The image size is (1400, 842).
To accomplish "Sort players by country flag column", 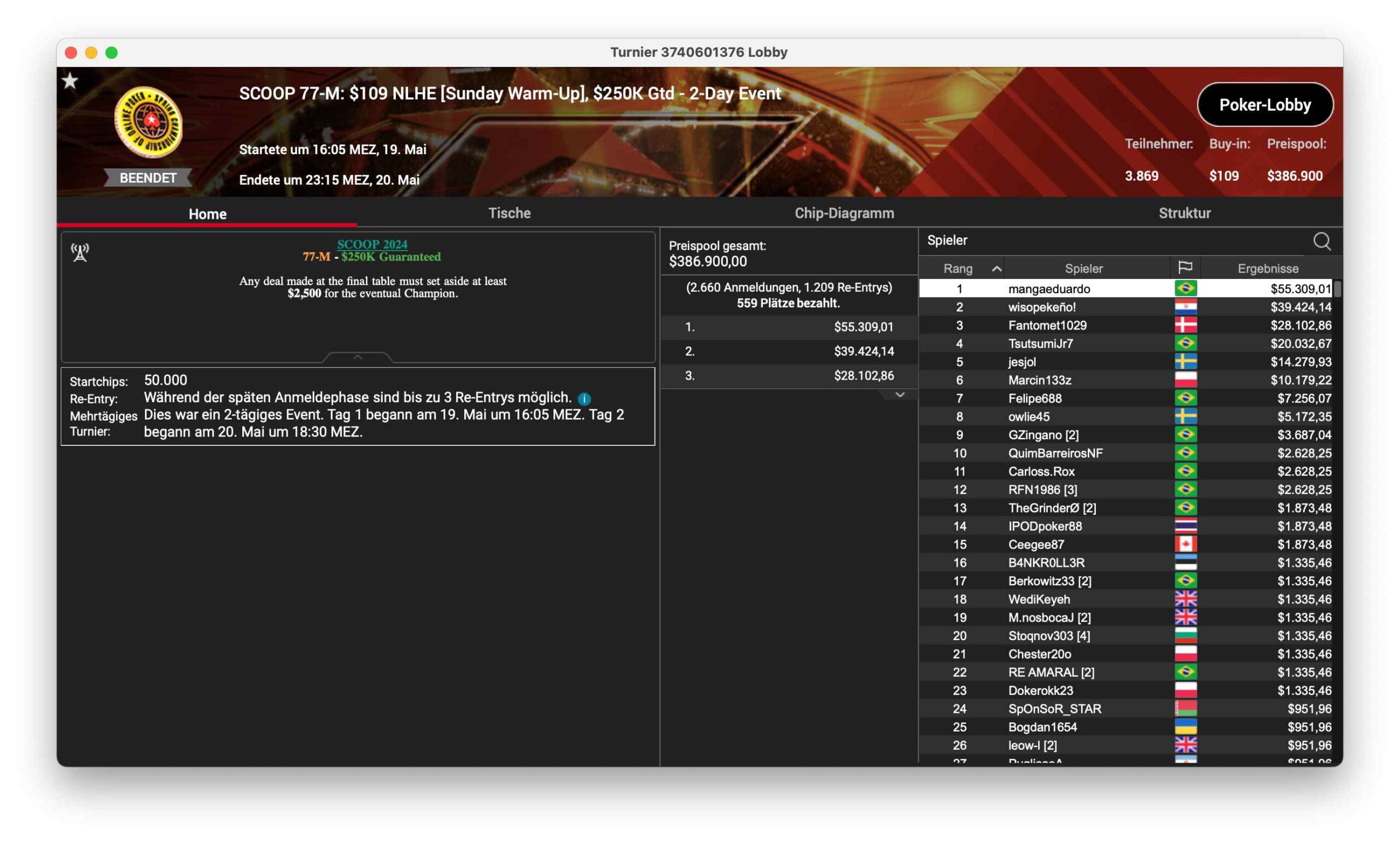I will coord(1185,267).
